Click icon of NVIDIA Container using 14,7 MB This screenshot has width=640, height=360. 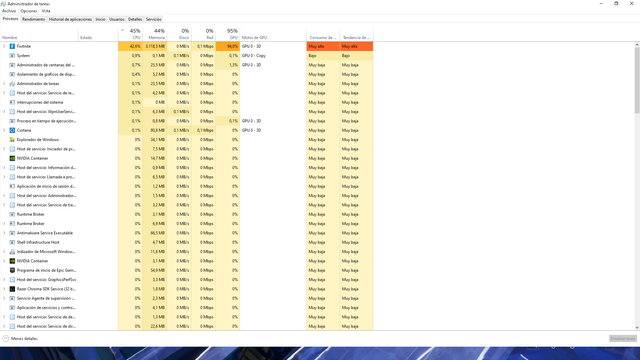(x=12, y=158)
